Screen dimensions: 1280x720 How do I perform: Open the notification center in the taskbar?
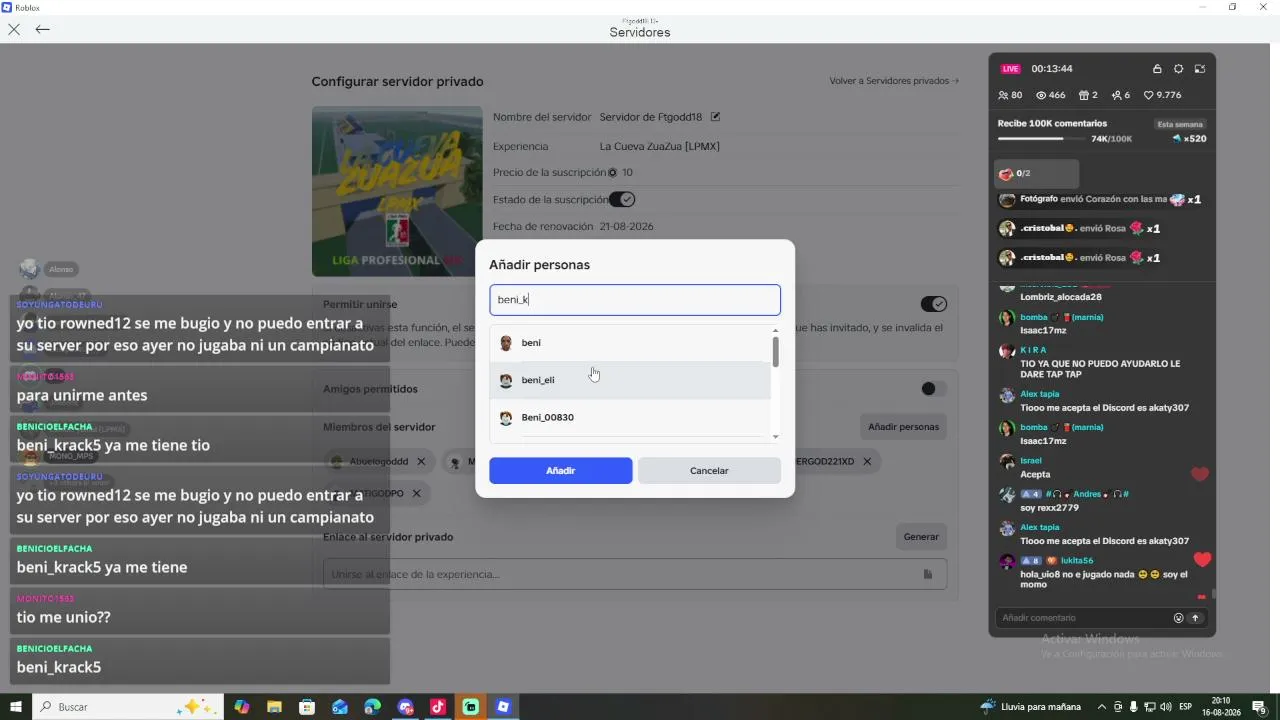(x=1259, y=707)
